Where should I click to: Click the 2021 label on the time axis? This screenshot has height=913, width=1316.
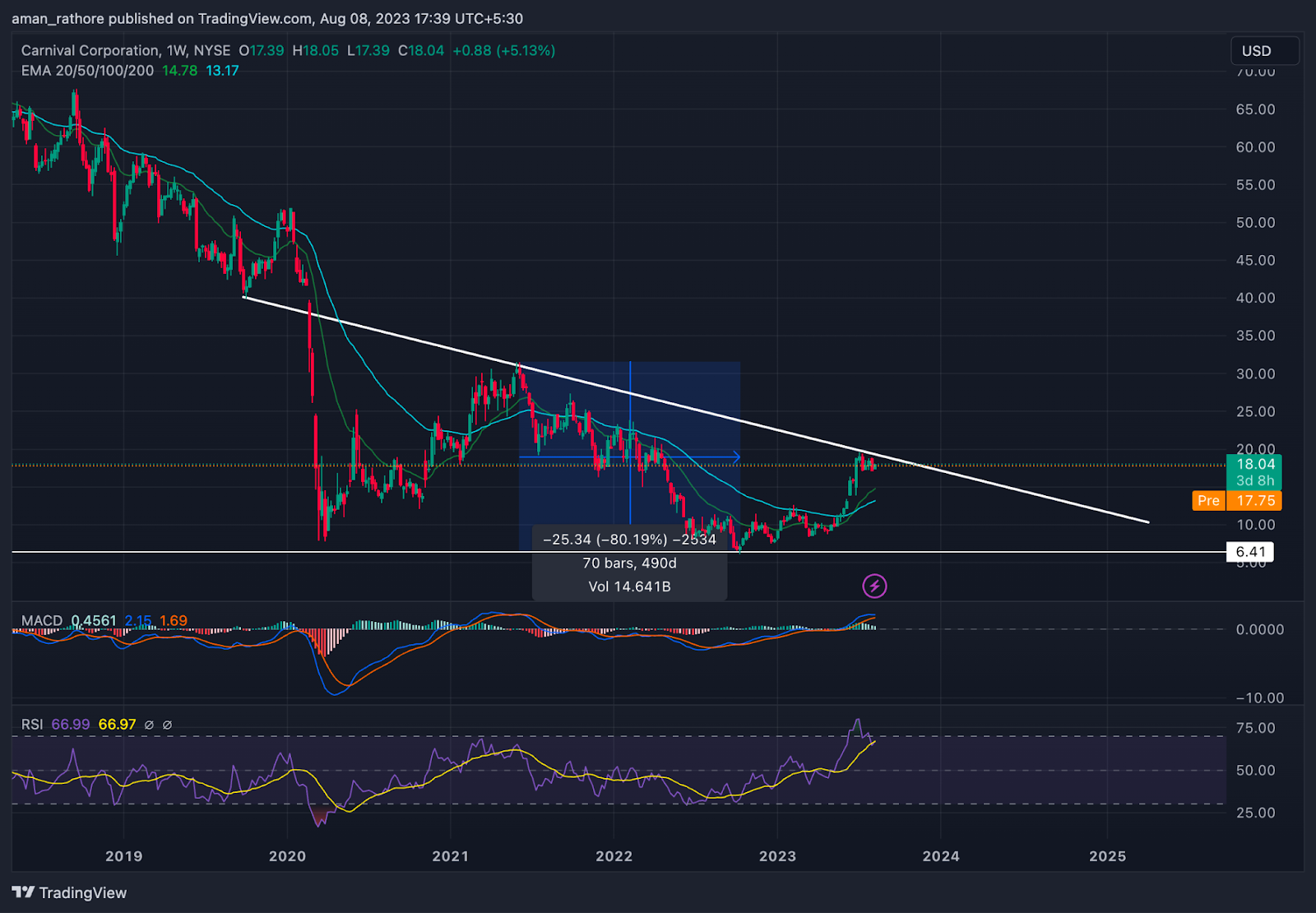[x=450, y=856]
